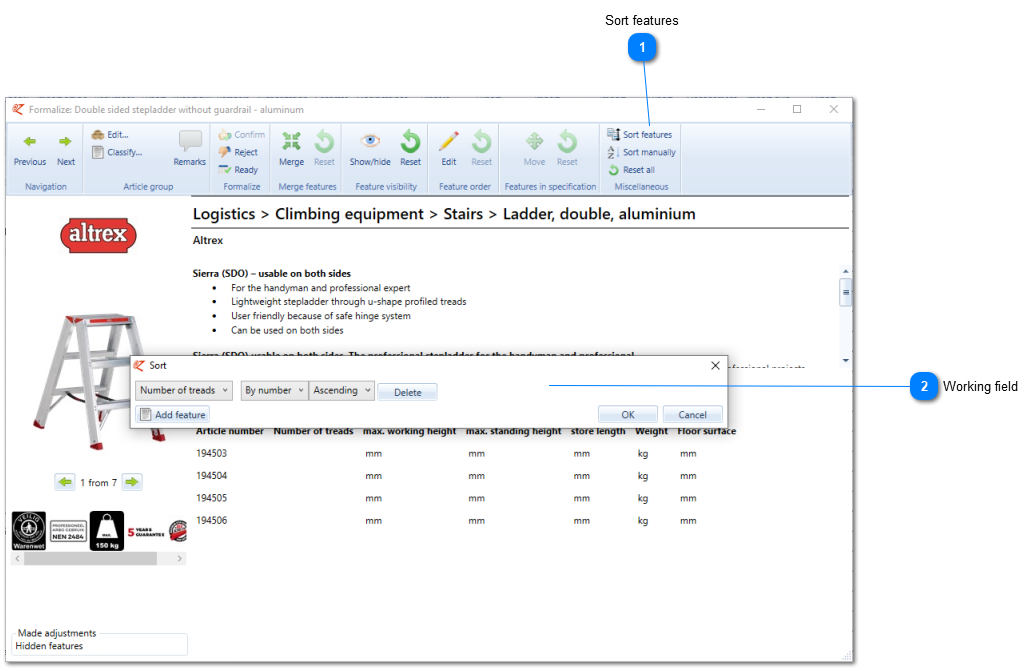
Task: Click the 5 years guarantee badge
Action: pos(146,531)
